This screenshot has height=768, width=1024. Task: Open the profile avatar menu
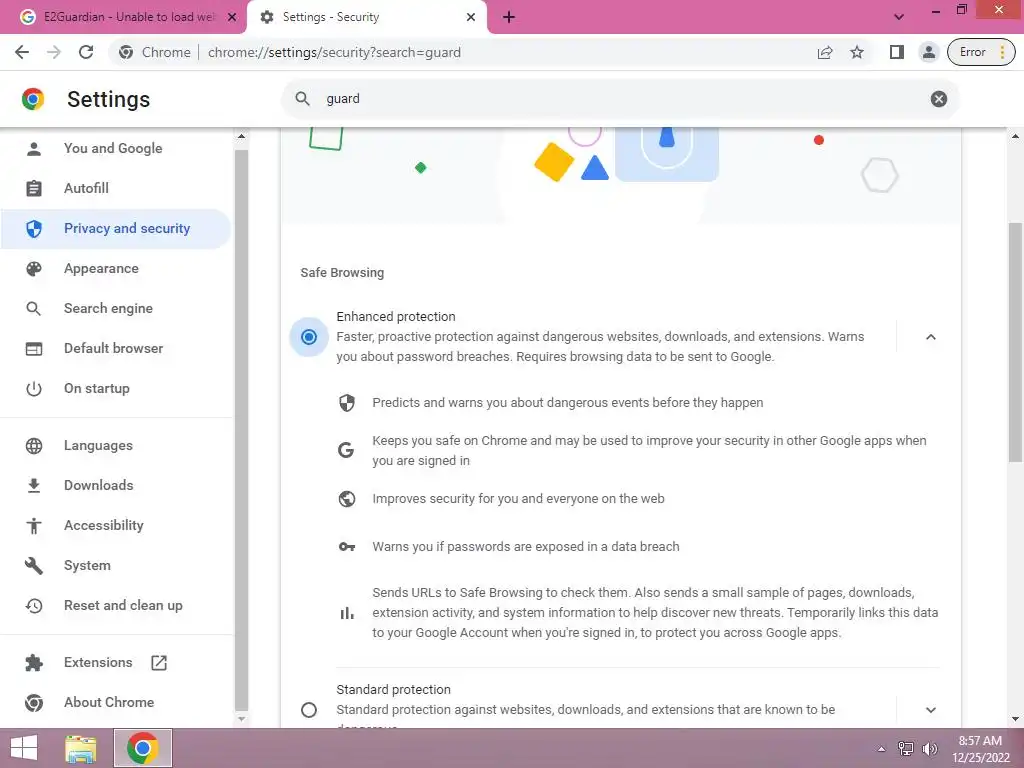click(x=928, y=52)
